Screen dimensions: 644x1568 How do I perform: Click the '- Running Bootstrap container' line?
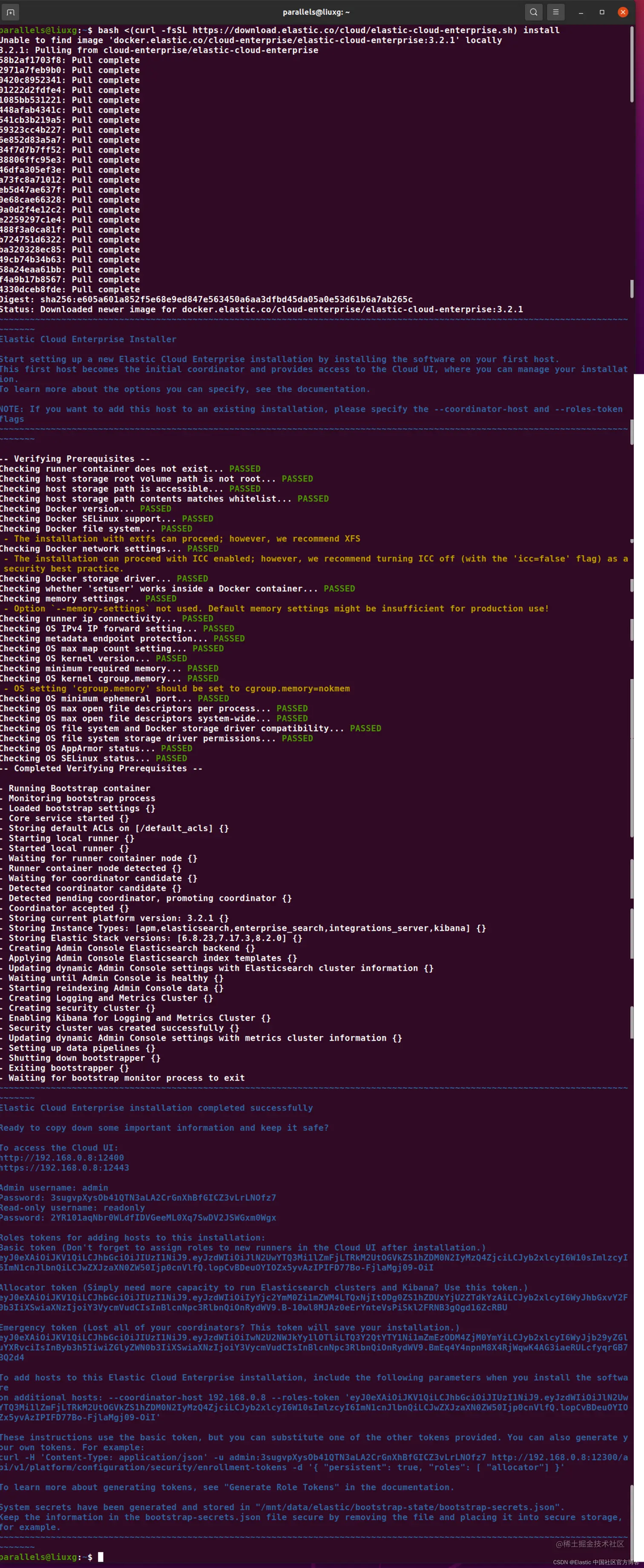tap(75, 788)
